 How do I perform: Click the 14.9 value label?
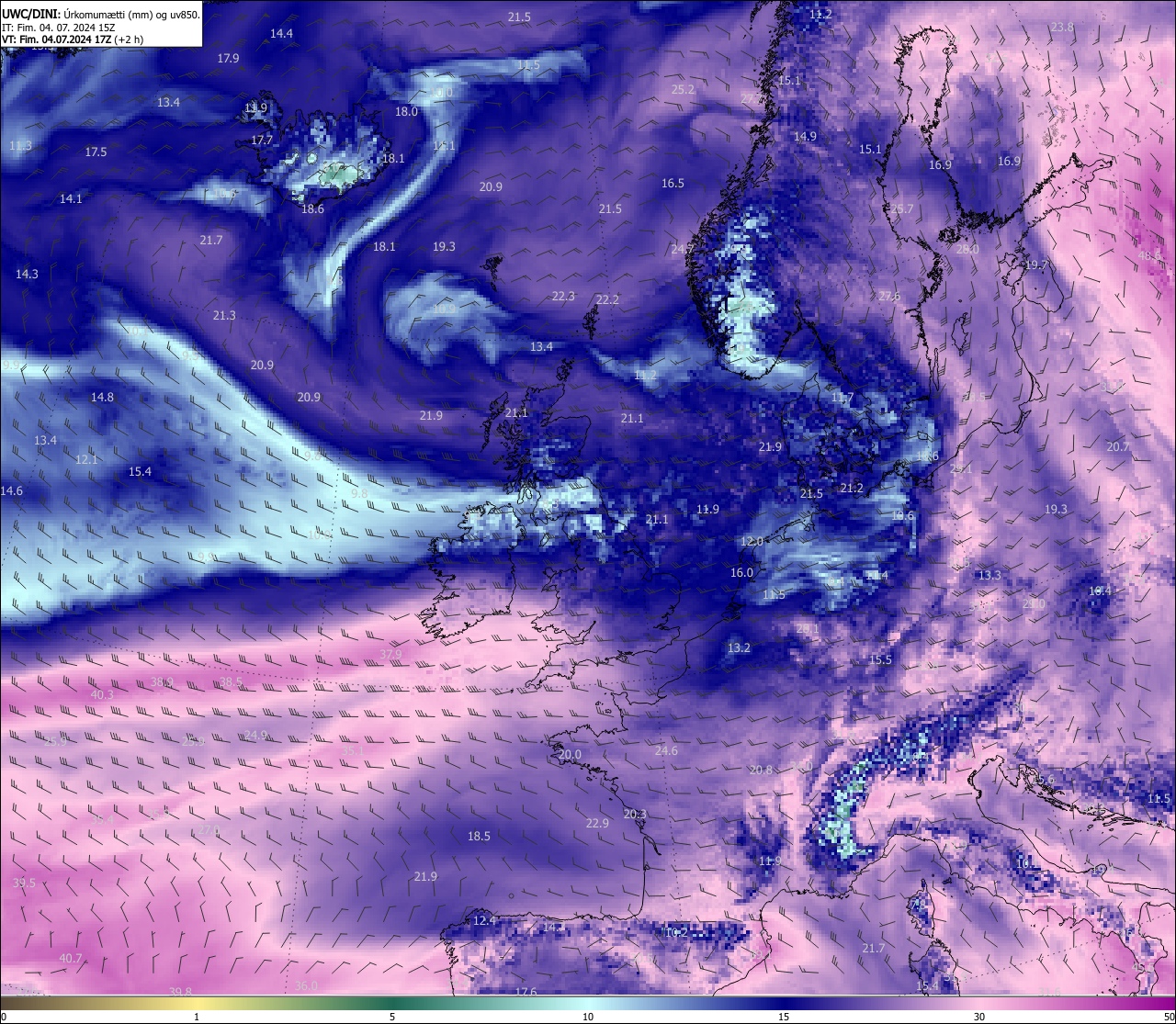point(805,137)
